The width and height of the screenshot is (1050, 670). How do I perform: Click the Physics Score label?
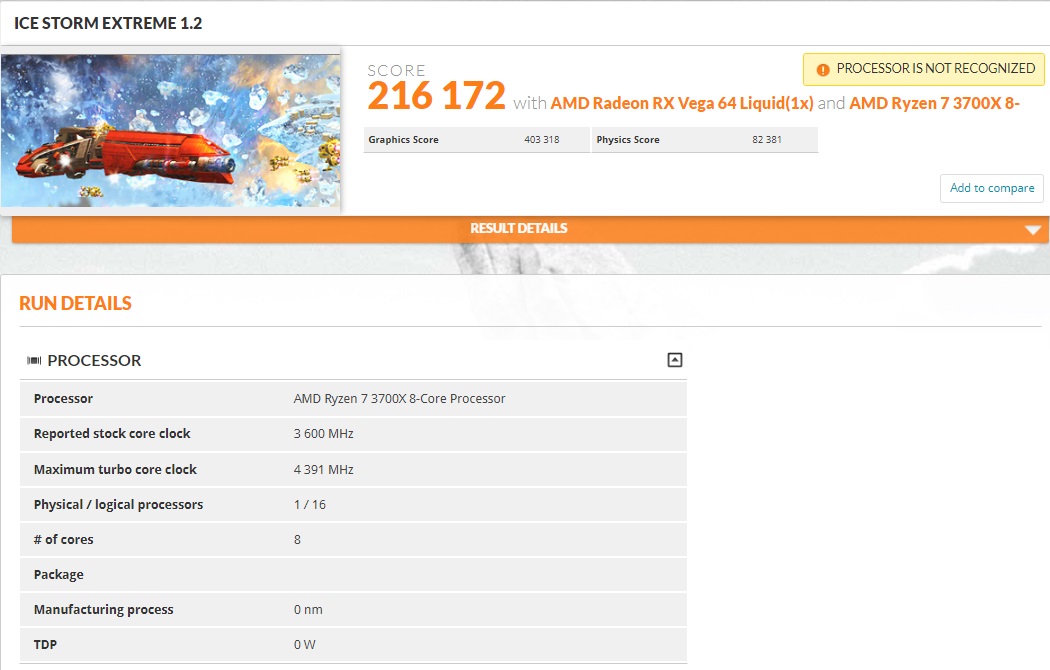tap(628, 139)
